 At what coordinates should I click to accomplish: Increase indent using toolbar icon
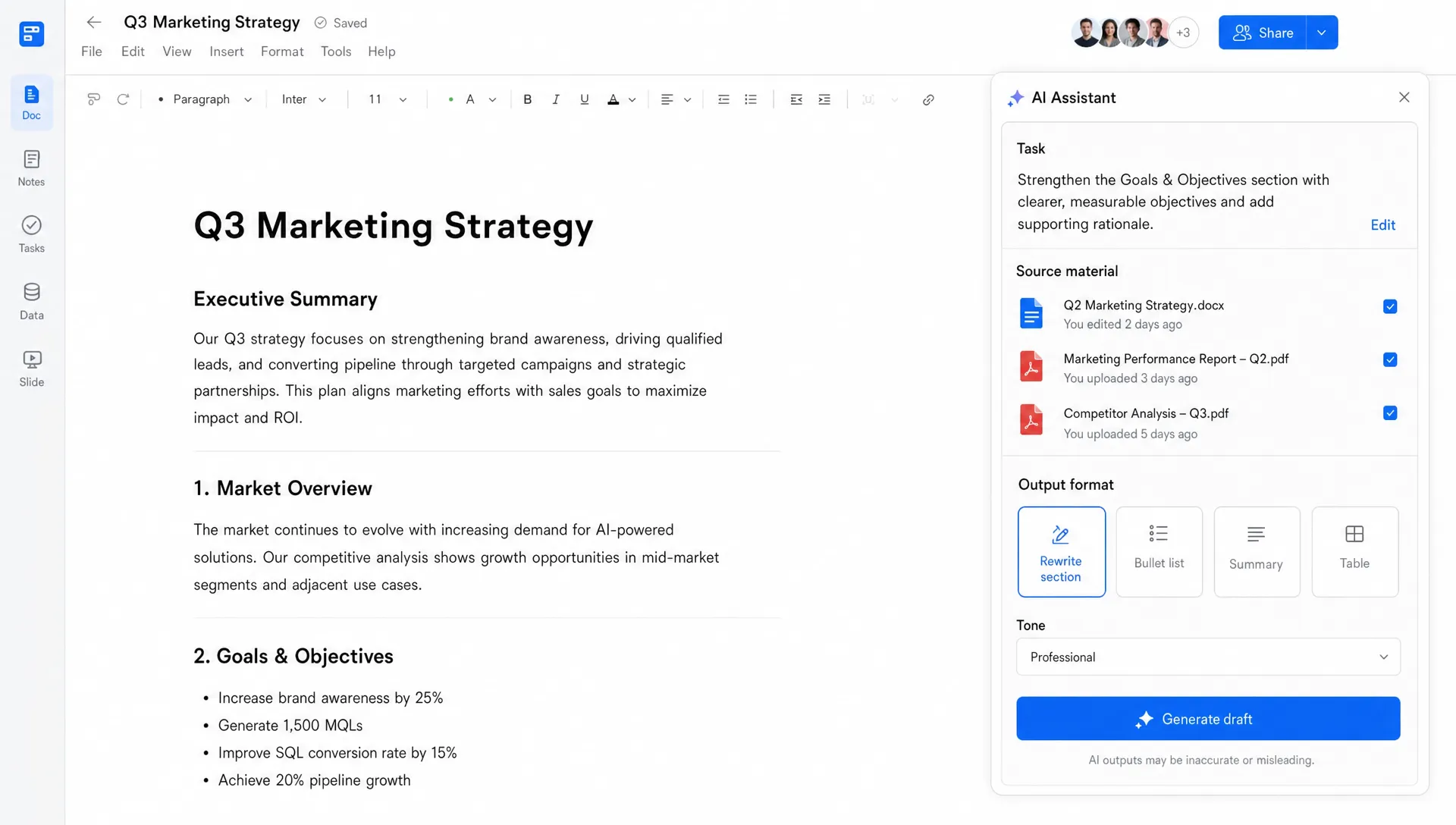[x=824, y=99]
